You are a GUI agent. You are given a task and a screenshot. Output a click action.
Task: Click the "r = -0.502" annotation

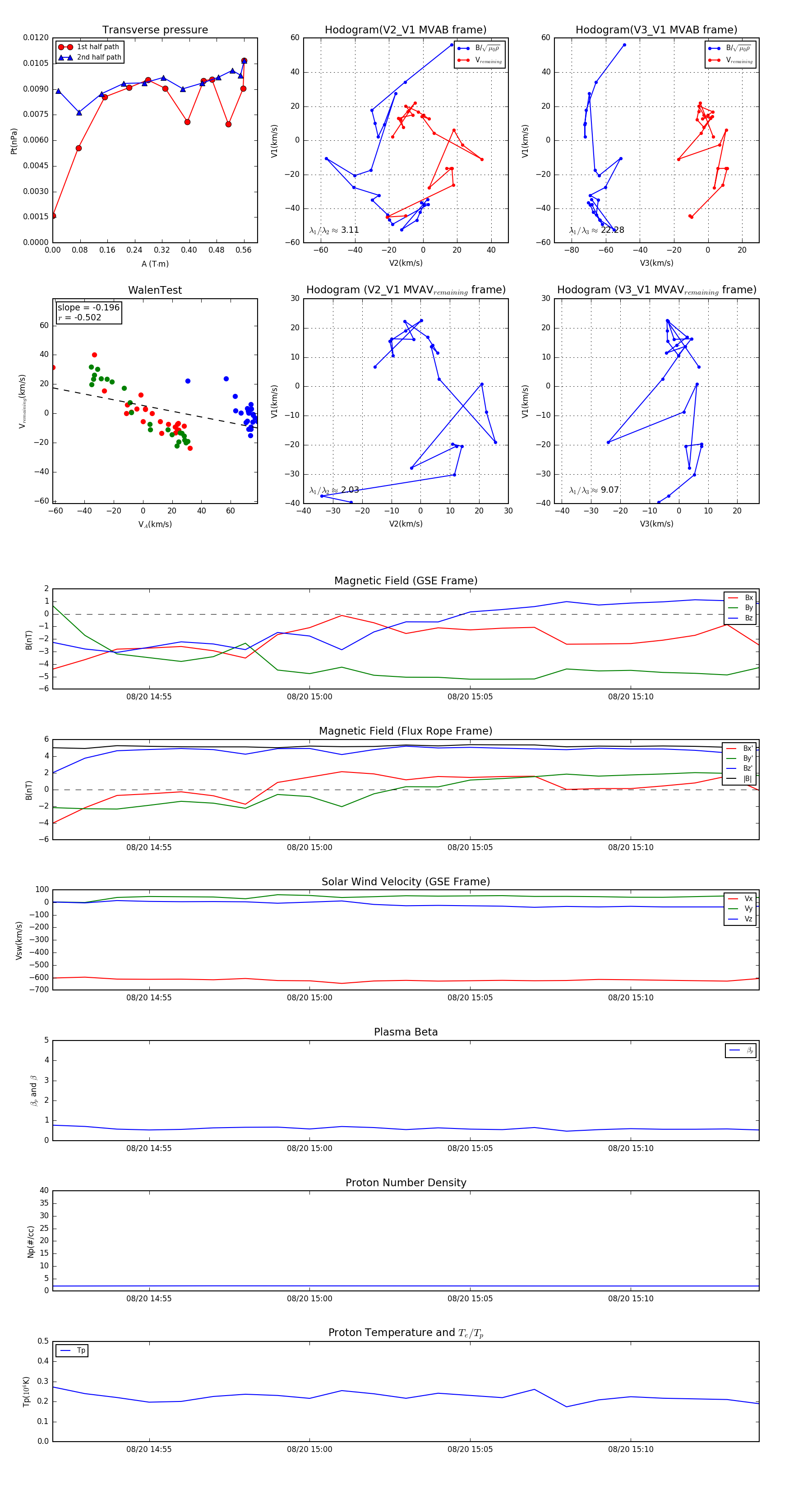pyautogui.click(x=79, y=317)
